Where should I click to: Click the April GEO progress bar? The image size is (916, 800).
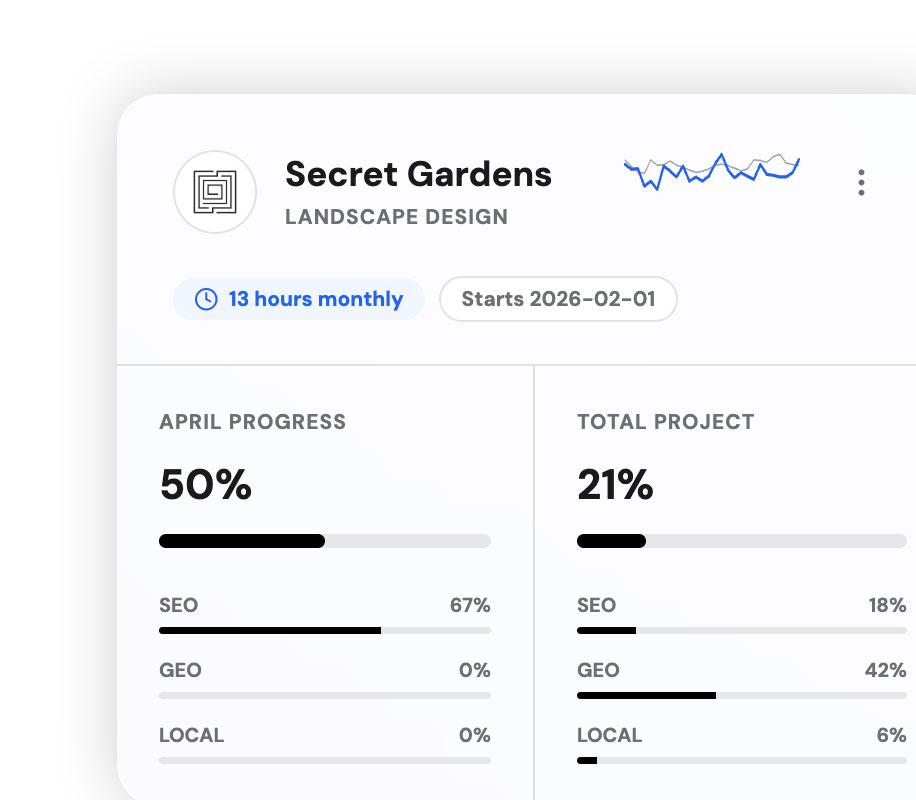pos(325,695)
